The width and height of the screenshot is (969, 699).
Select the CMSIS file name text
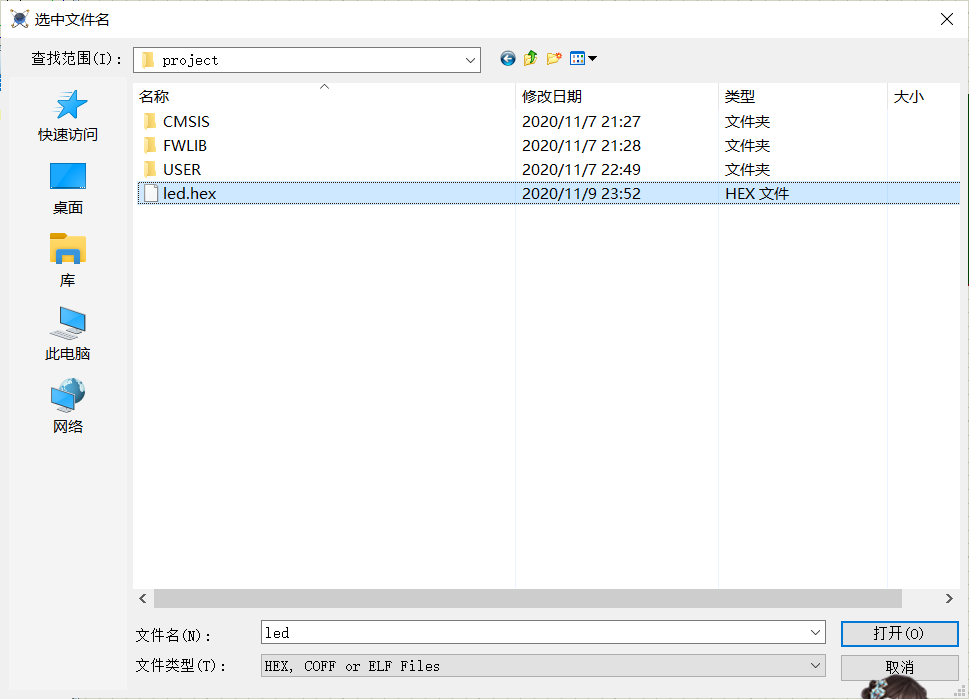[186, 122]
